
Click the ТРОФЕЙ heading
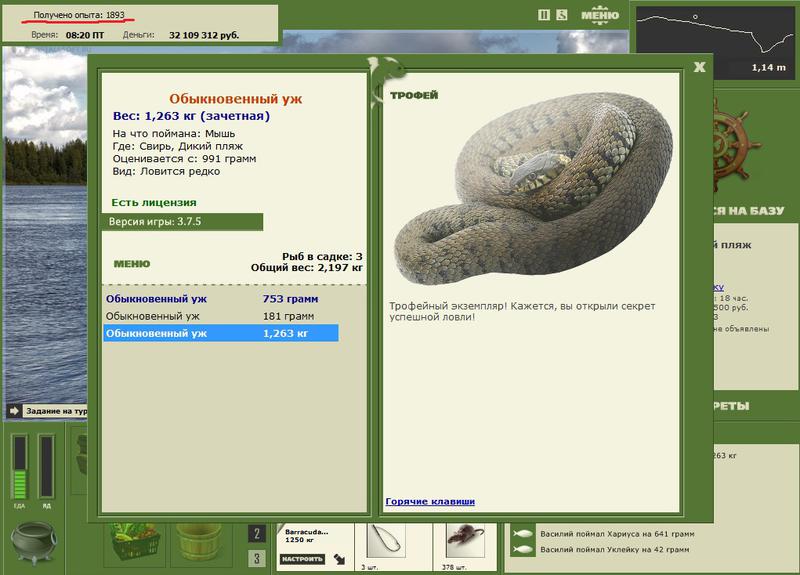(x=414, y=95)
